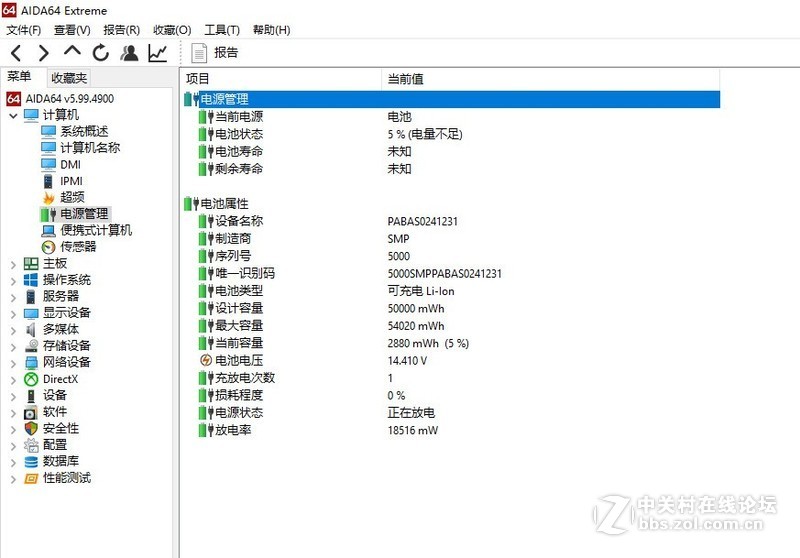The height and width of the screenshot is (558, 800).
Task: Expand the 显示设备 tree node
Action: pyautogui.click(x=13, y=314)
